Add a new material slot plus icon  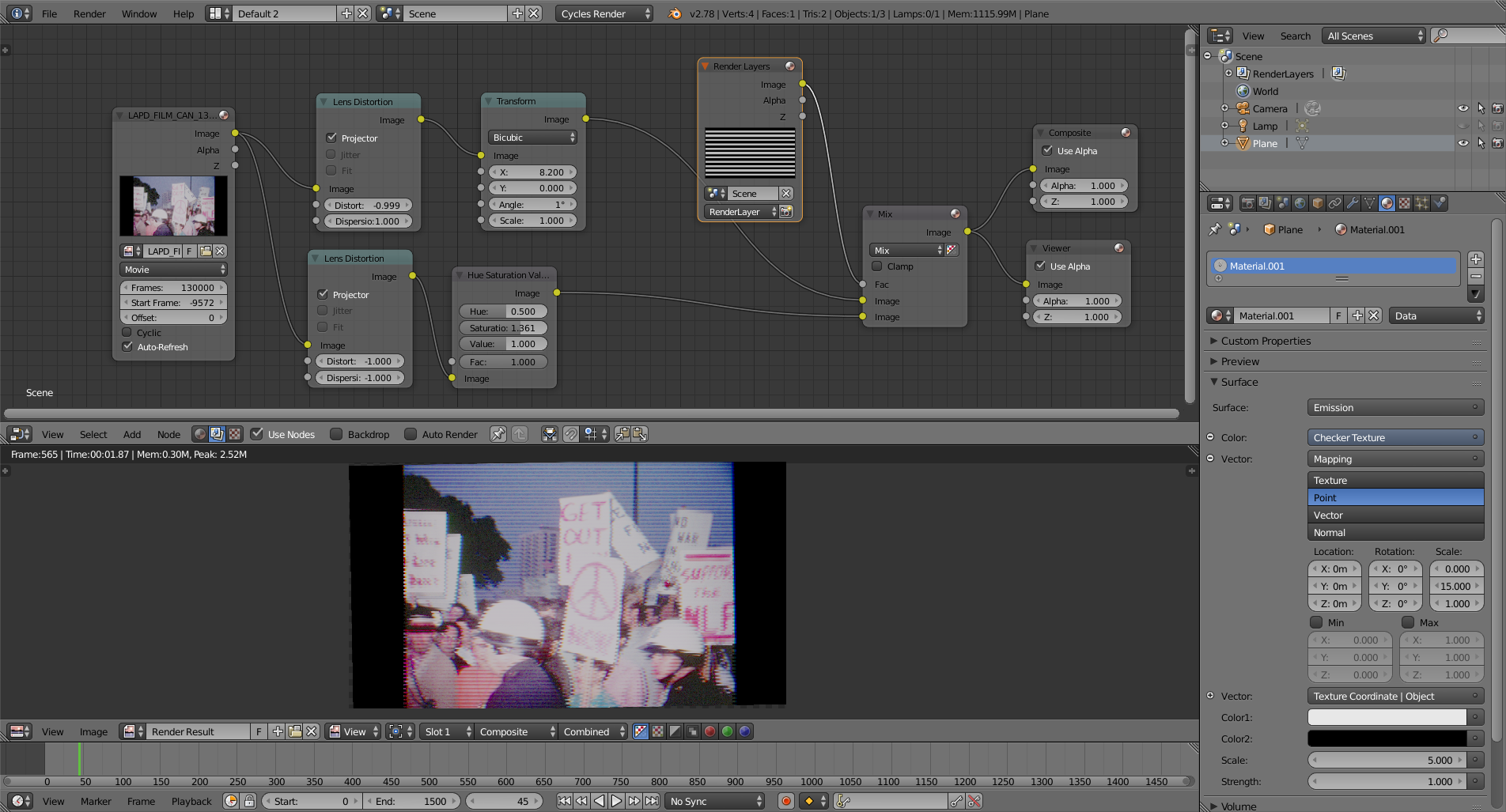click(1475, 259)
